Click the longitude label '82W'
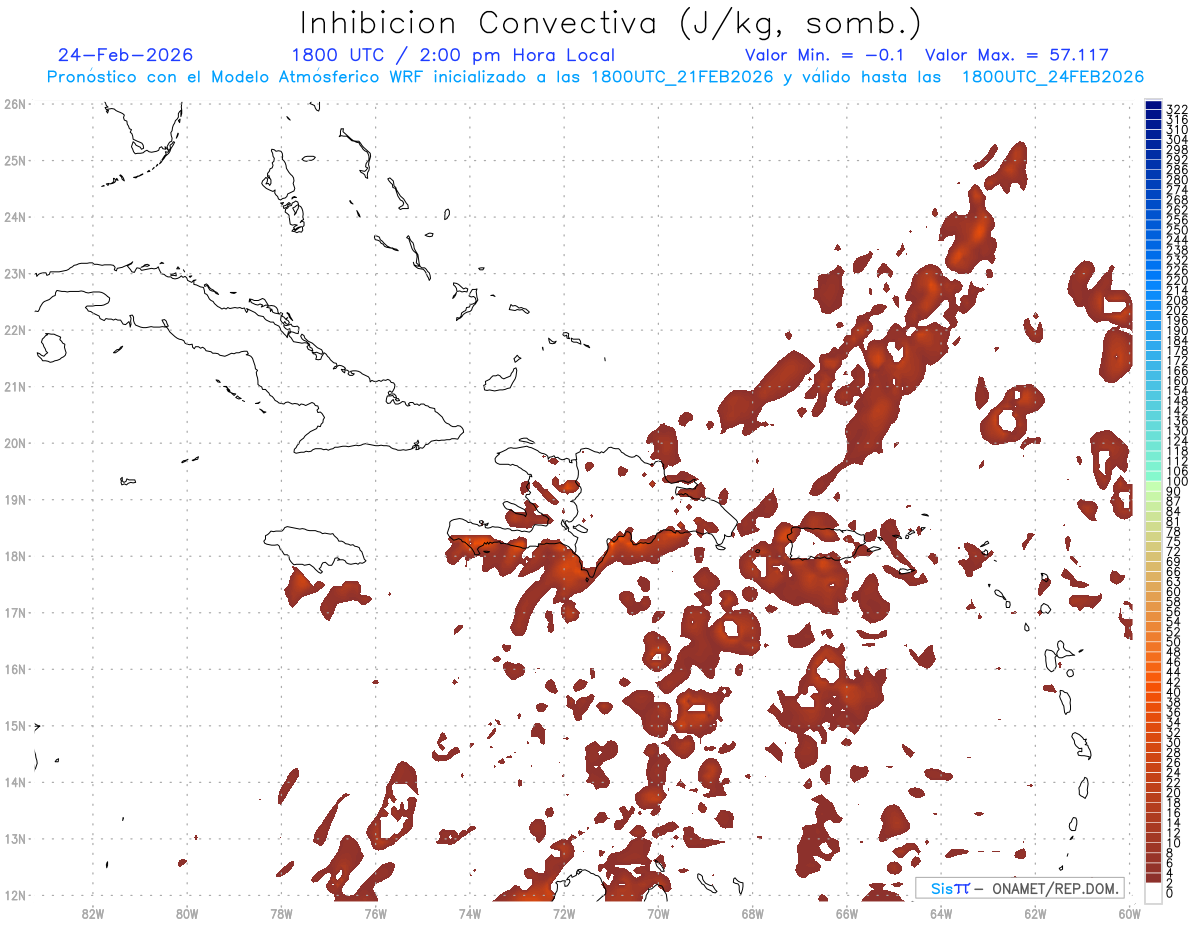 coord(92,913)
